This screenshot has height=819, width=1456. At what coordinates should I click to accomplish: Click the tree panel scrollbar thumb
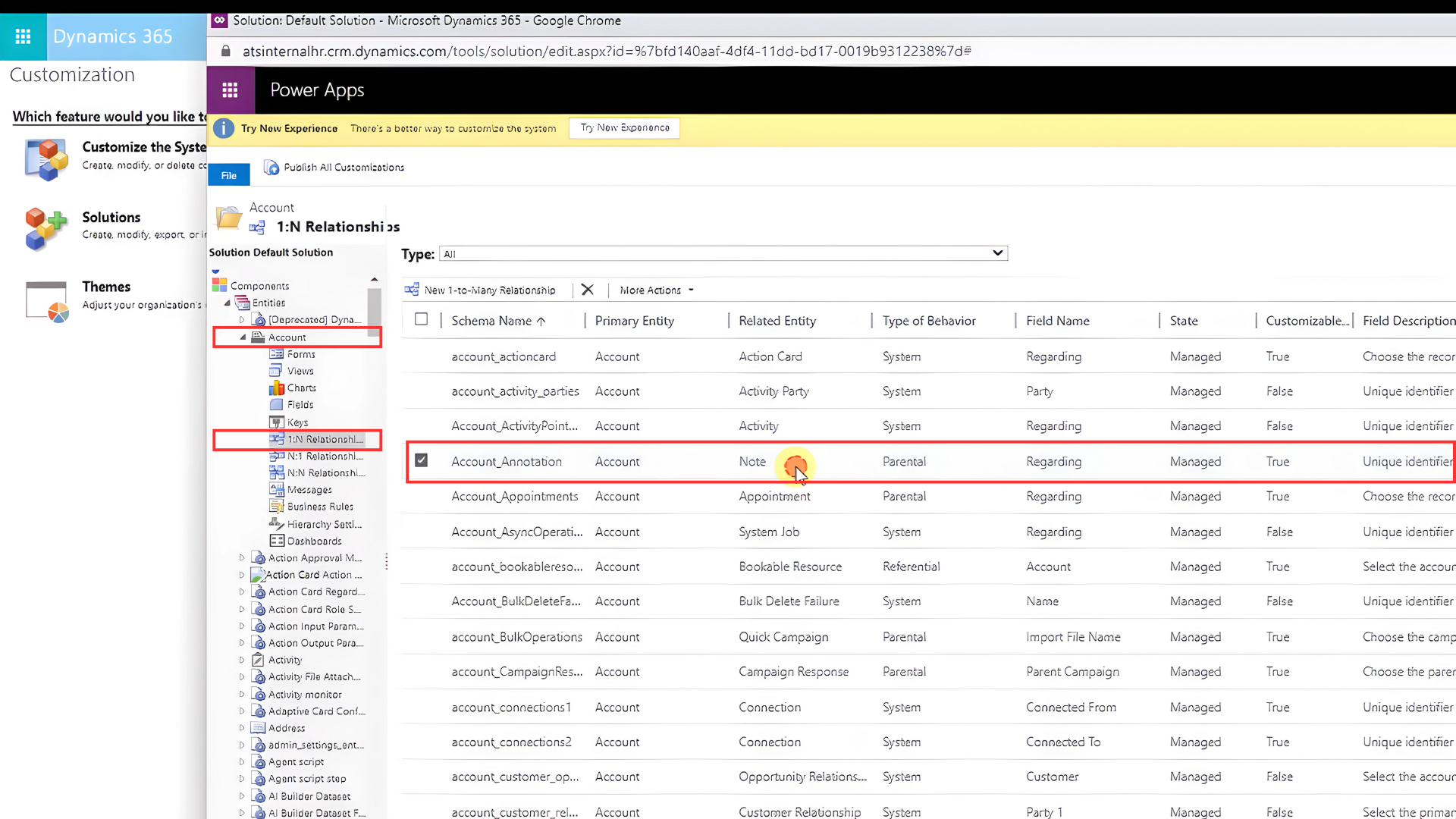pos(374,312)
